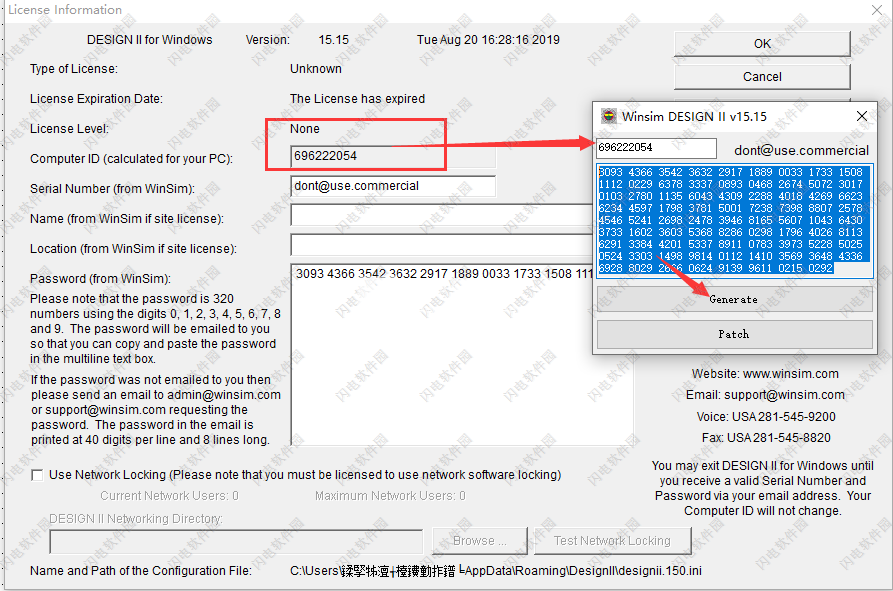
Task: Click the DESIGN II Networking Directory field
Action: pyautogui.click(x=236, y=541)
